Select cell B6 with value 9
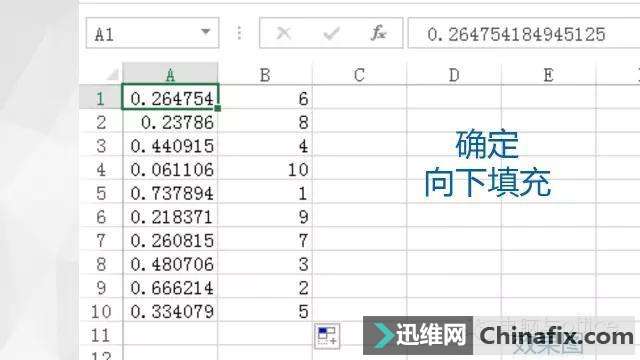The image size is (640, 360). point(265,216)
